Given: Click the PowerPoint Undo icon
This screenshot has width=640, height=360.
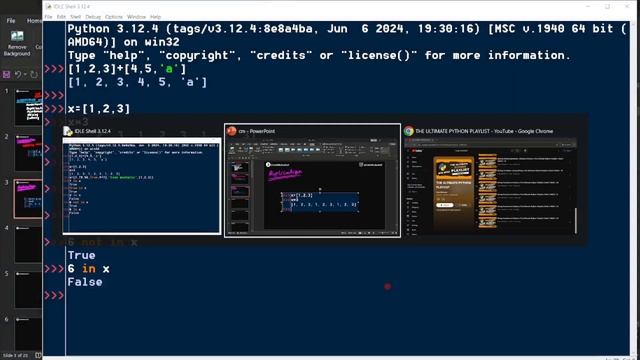Looking at the screenshot, I should (x=18, y=74).
